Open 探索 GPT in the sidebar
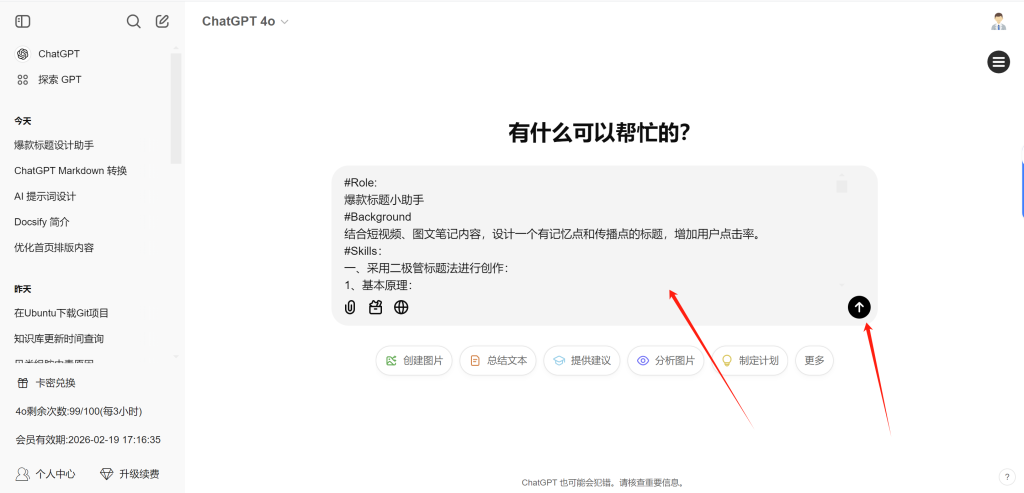1024x493 pixels. [x=49, y=80]
